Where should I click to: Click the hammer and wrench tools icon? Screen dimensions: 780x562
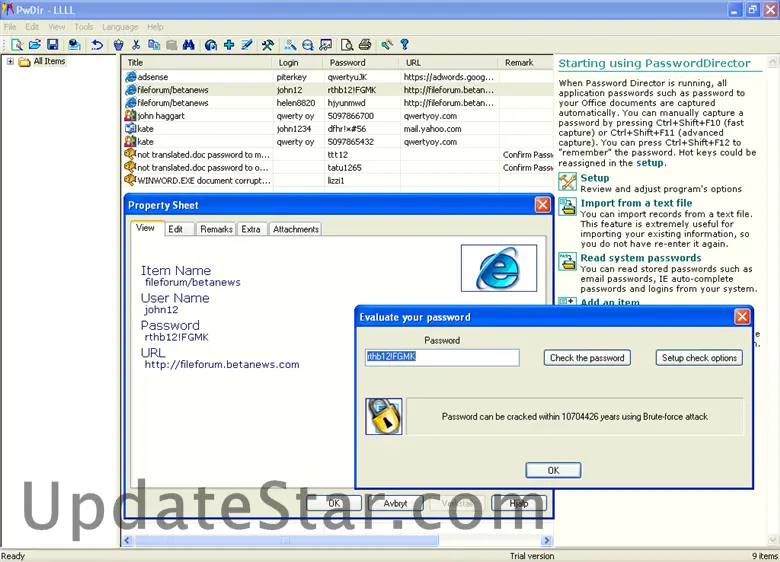(268, 45)
